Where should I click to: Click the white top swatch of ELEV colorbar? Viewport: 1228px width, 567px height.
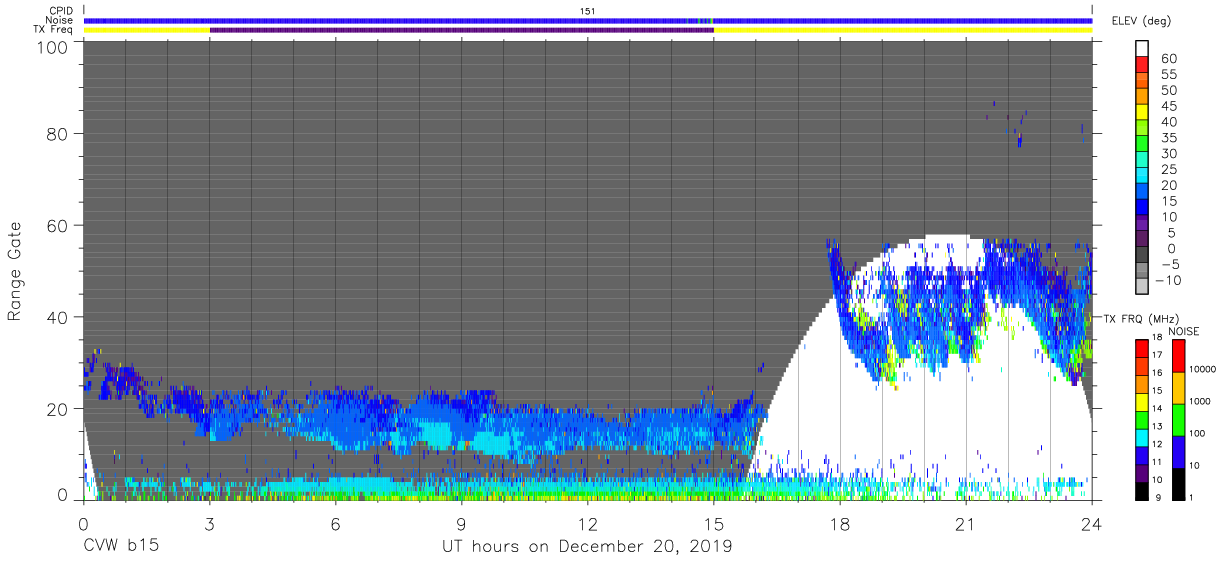(1142, 47)
